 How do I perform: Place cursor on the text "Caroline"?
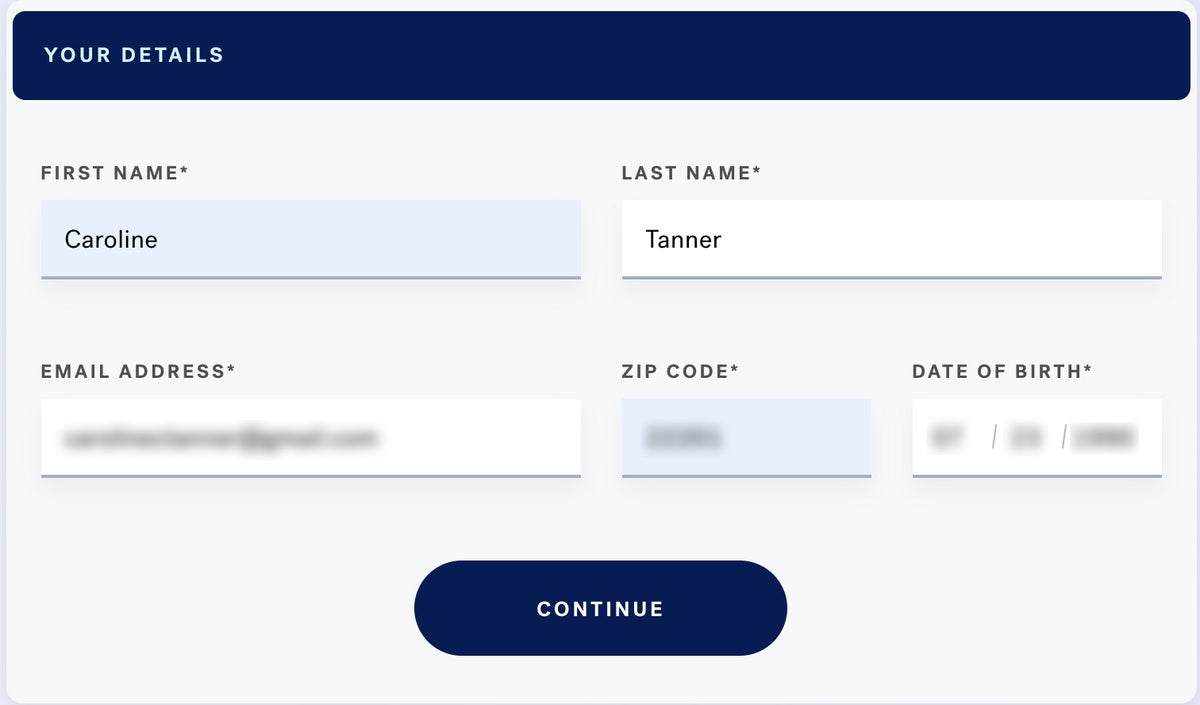pos(111,239)
